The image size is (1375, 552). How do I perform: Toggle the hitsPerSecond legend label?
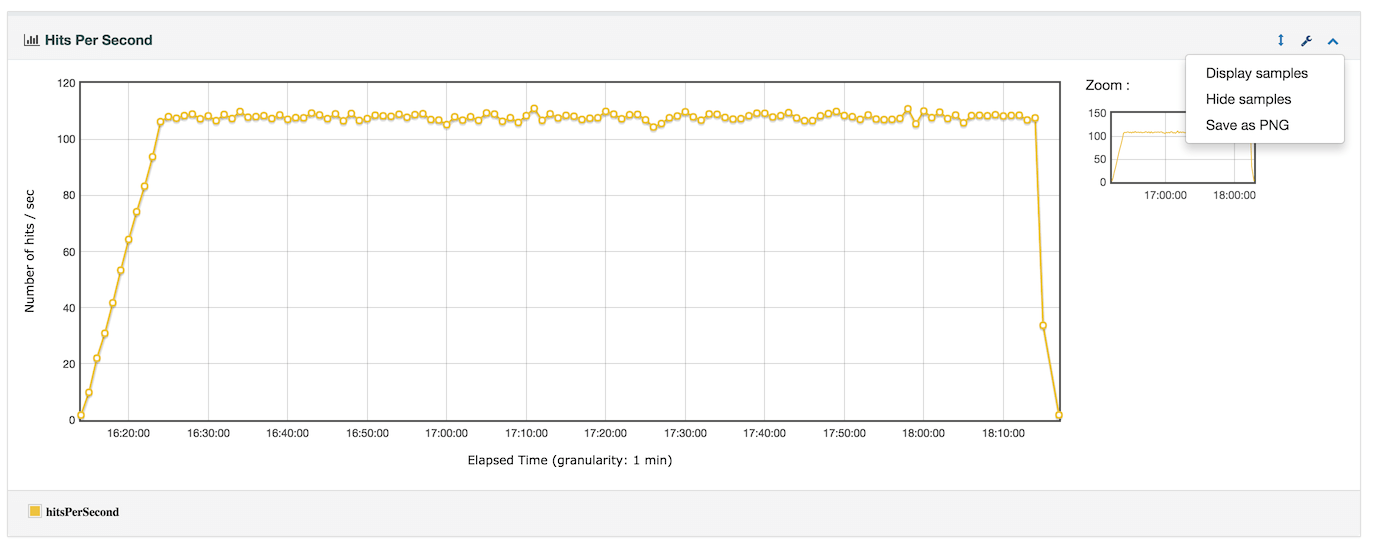[82, 512]
